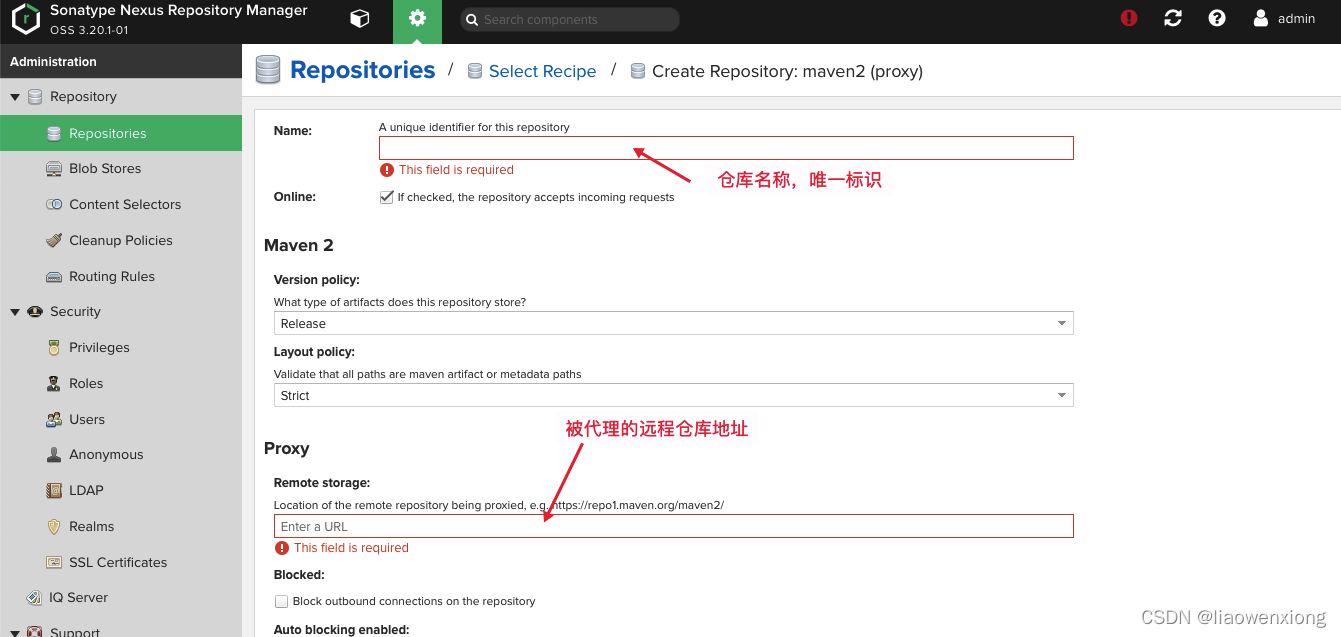Viewport: 1341px width, 637px height.
Task: Click the search magnifier icon
Action: point(472,19)
